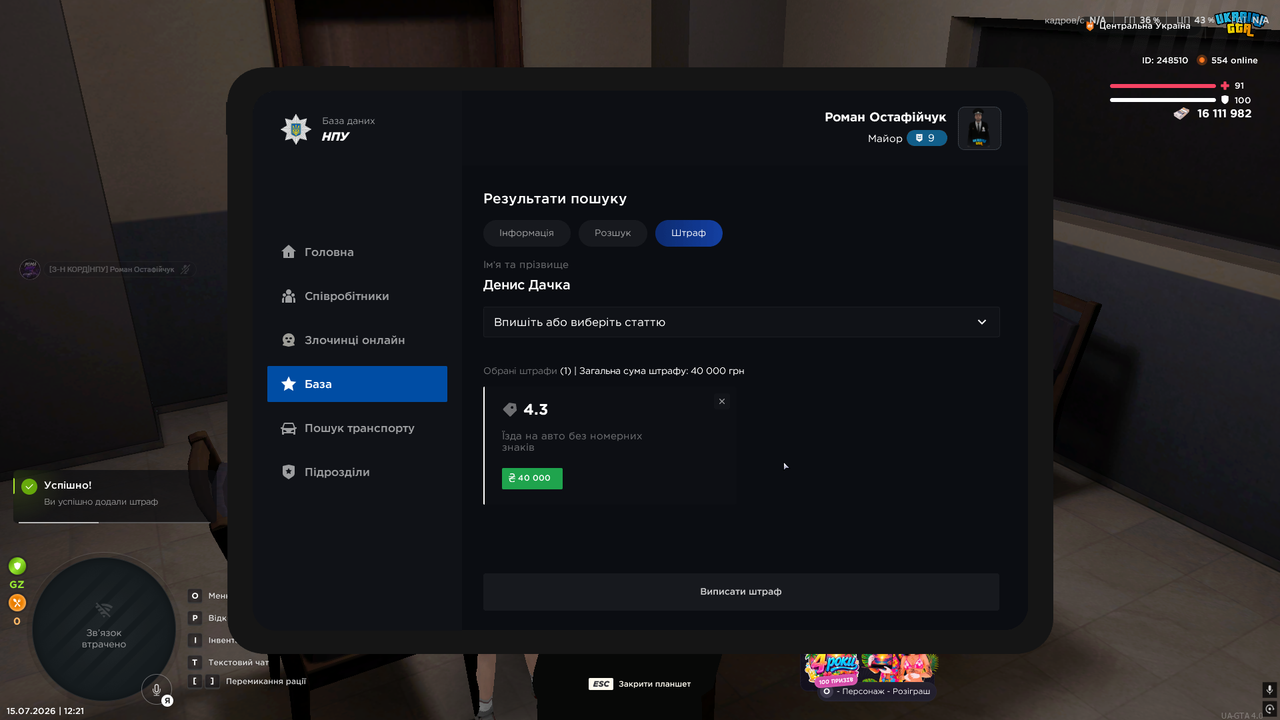Click the green ₴ 40 000 fine amount
Image resolution: width=1280 pixels, height=720 pixels.
pos(532,478)
